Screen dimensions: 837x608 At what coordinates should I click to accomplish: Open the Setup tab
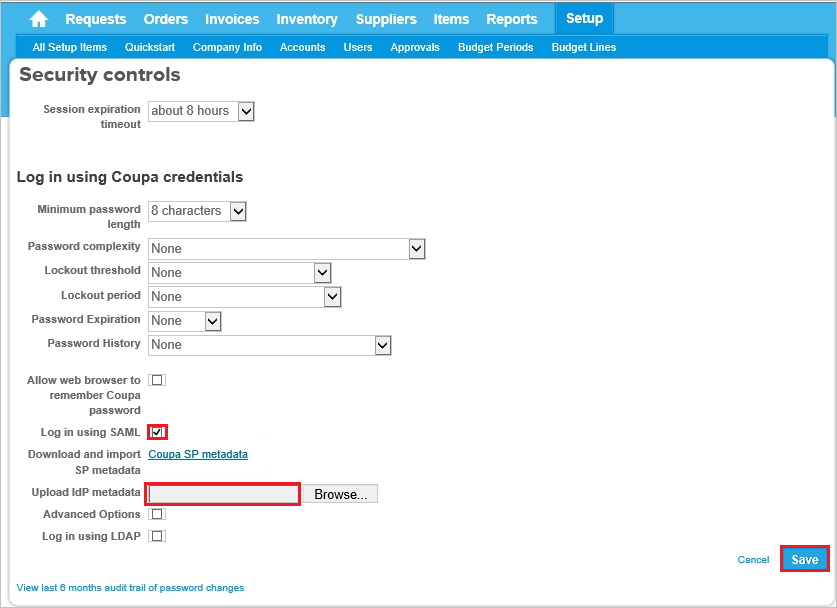(584, 18)
